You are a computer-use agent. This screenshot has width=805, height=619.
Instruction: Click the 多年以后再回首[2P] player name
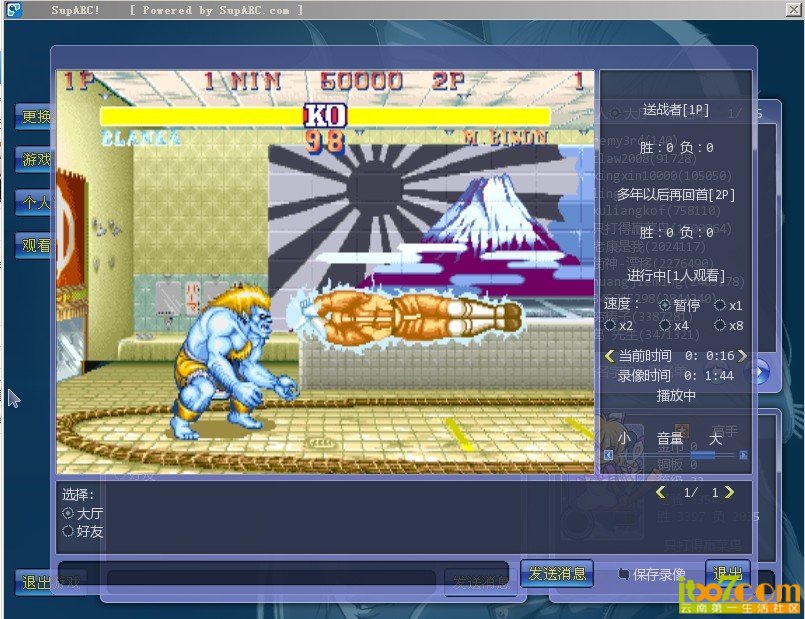tap(676, 195)
